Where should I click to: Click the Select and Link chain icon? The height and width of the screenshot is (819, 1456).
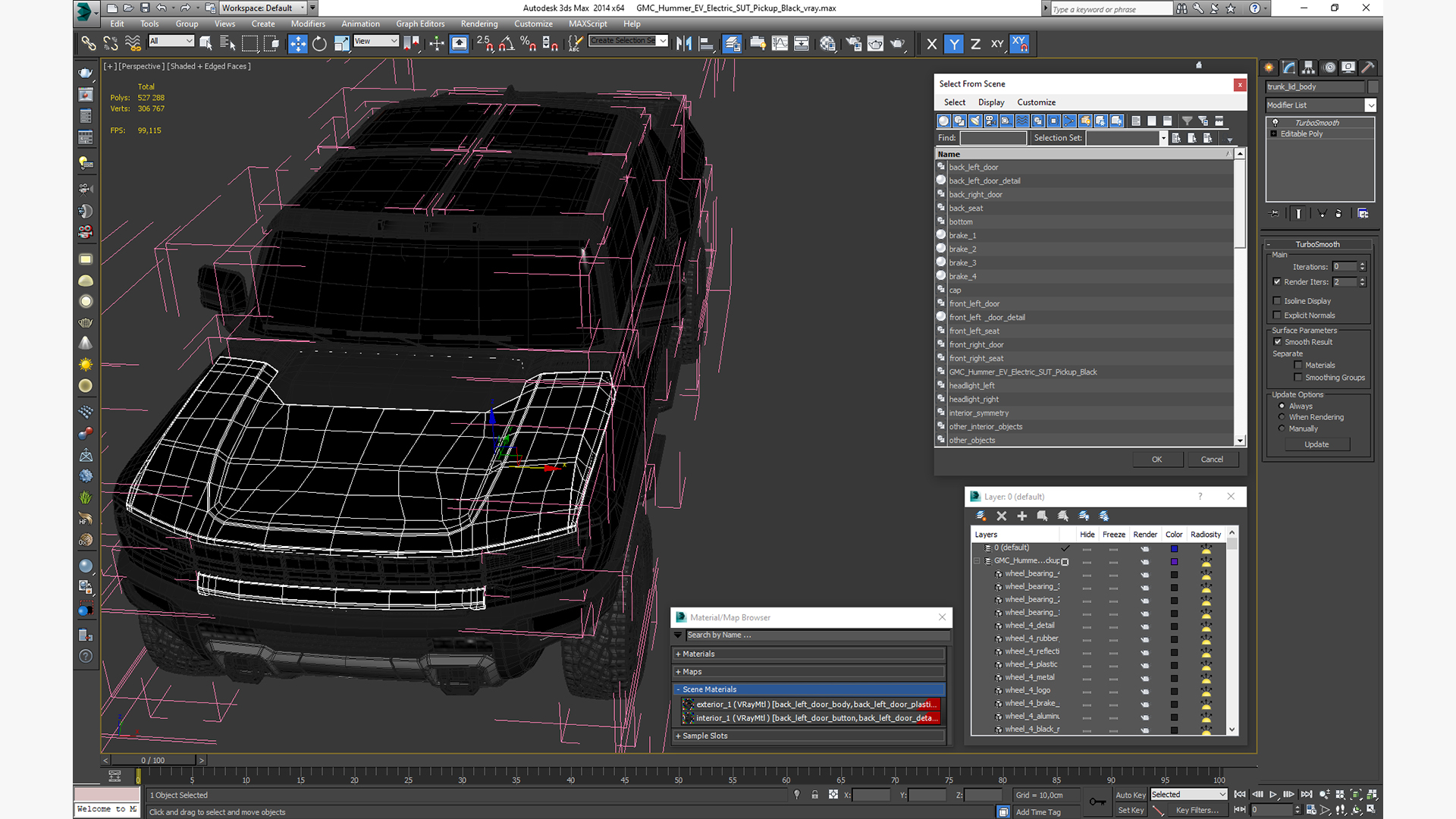click(89, 43)
